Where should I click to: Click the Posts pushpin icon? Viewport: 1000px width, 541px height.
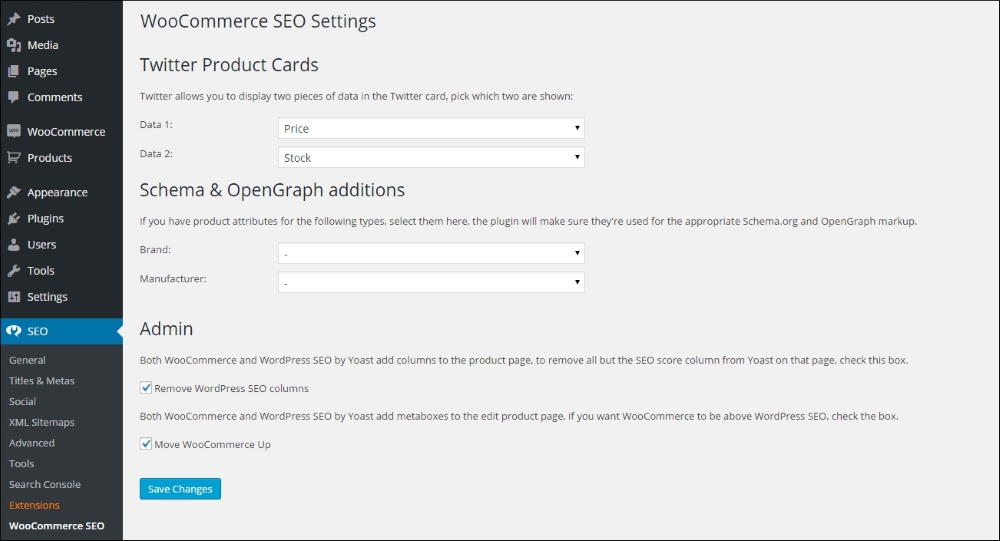[13, 19]
